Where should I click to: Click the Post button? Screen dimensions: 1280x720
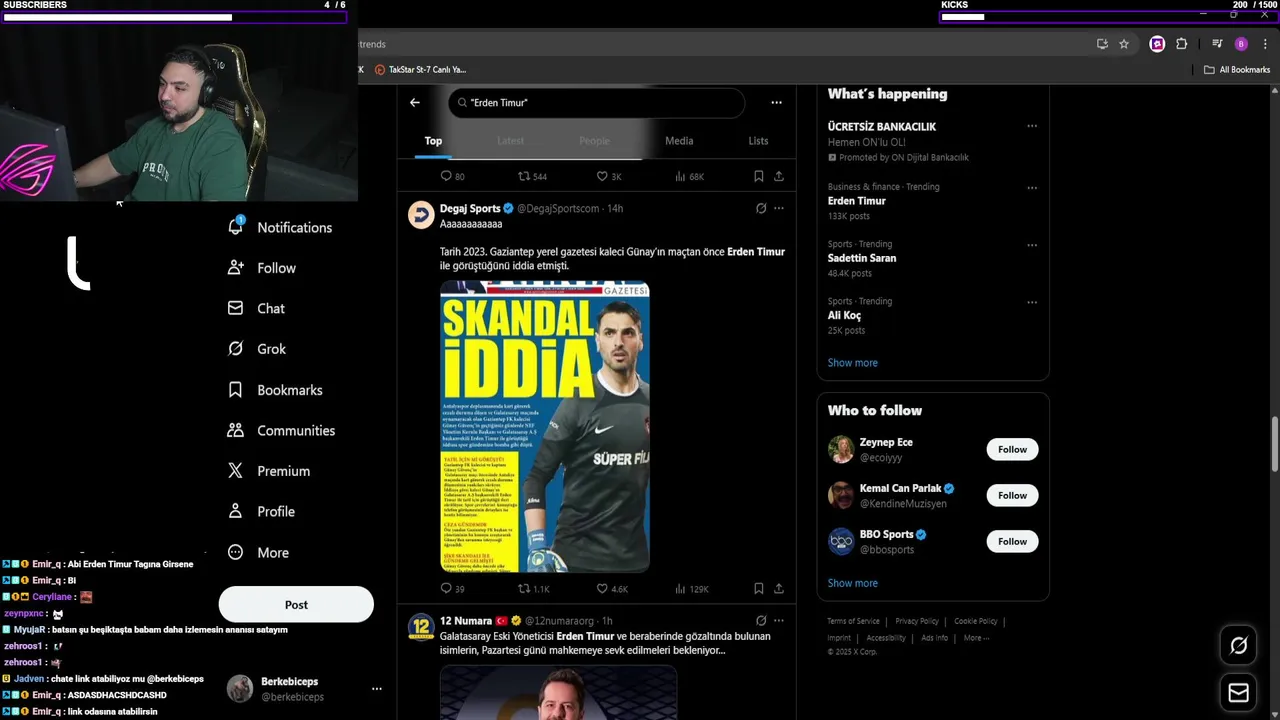(x=296, y=604)
